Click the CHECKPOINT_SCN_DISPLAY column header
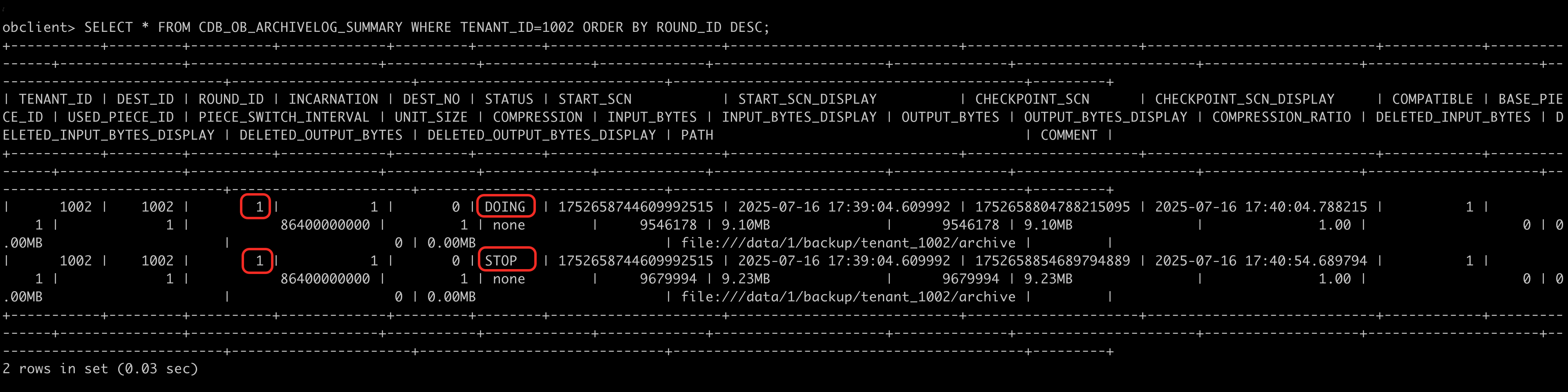This screenshot has width=1568, height=392. click(x=1244, y=99)
